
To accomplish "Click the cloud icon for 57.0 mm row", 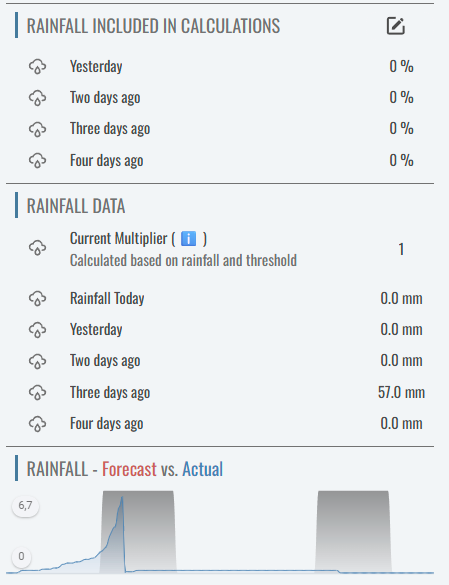I will (x=37, y=392).
